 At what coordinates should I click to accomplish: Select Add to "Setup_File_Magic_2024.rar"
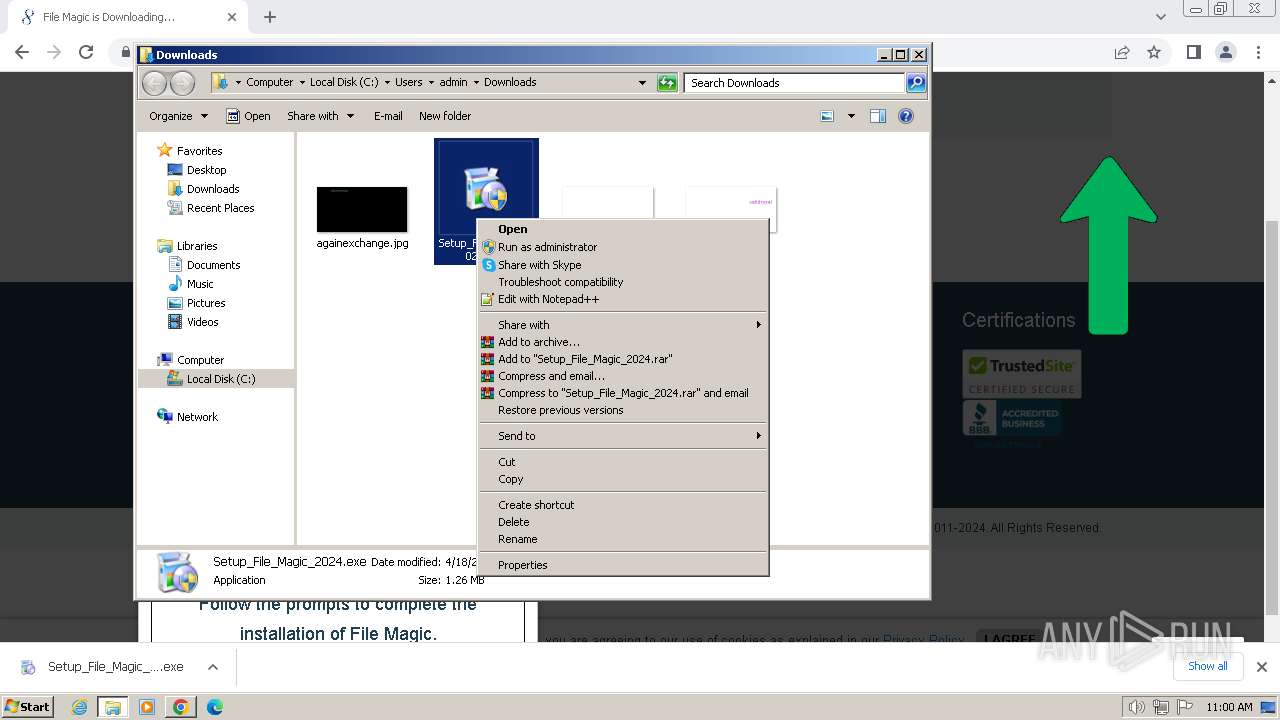[x=585, y=359]
